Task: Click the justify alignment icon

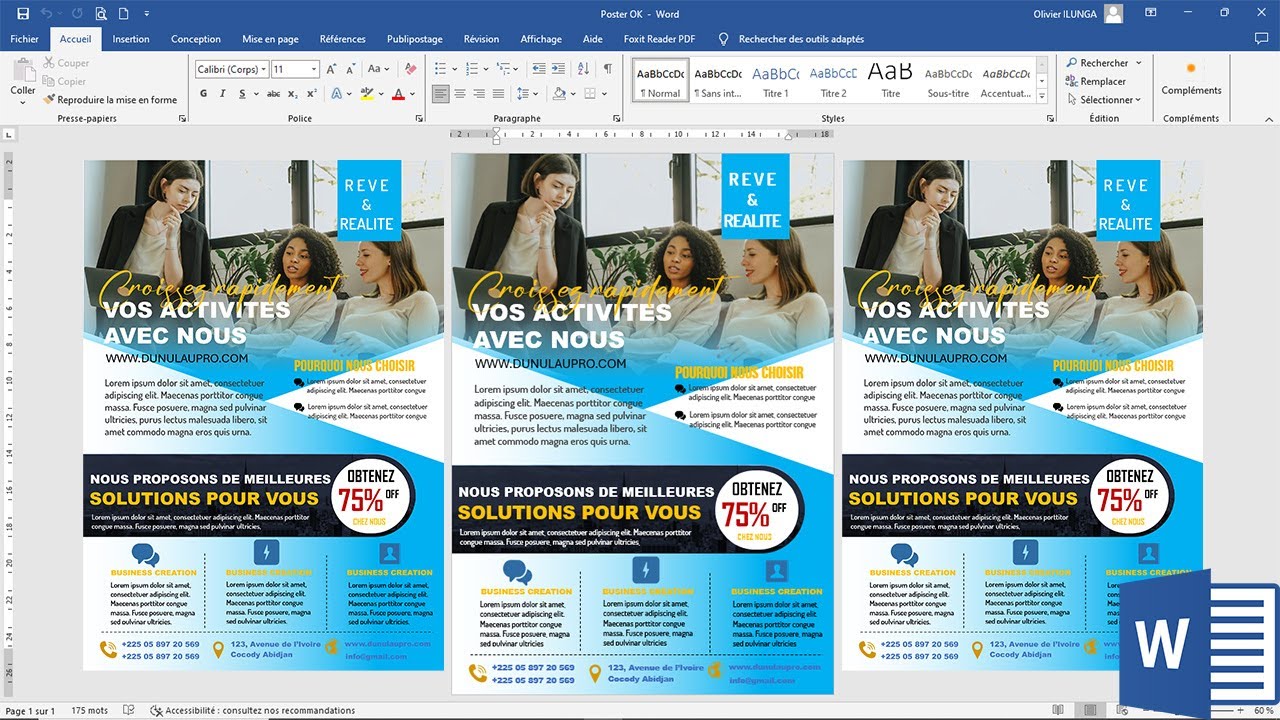Action: (x=499, y=94)
